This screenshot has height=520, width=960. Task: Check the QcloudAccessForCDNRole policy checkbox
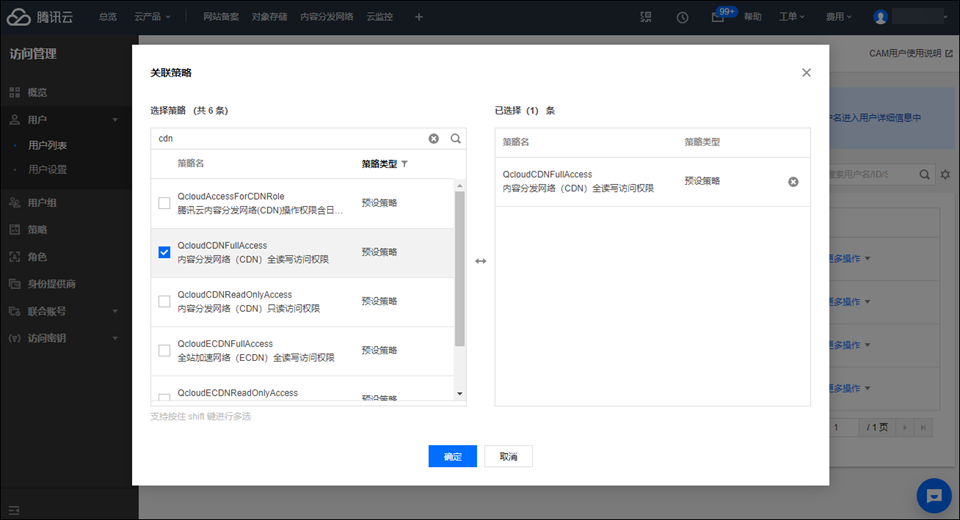[x=164, y=203]
